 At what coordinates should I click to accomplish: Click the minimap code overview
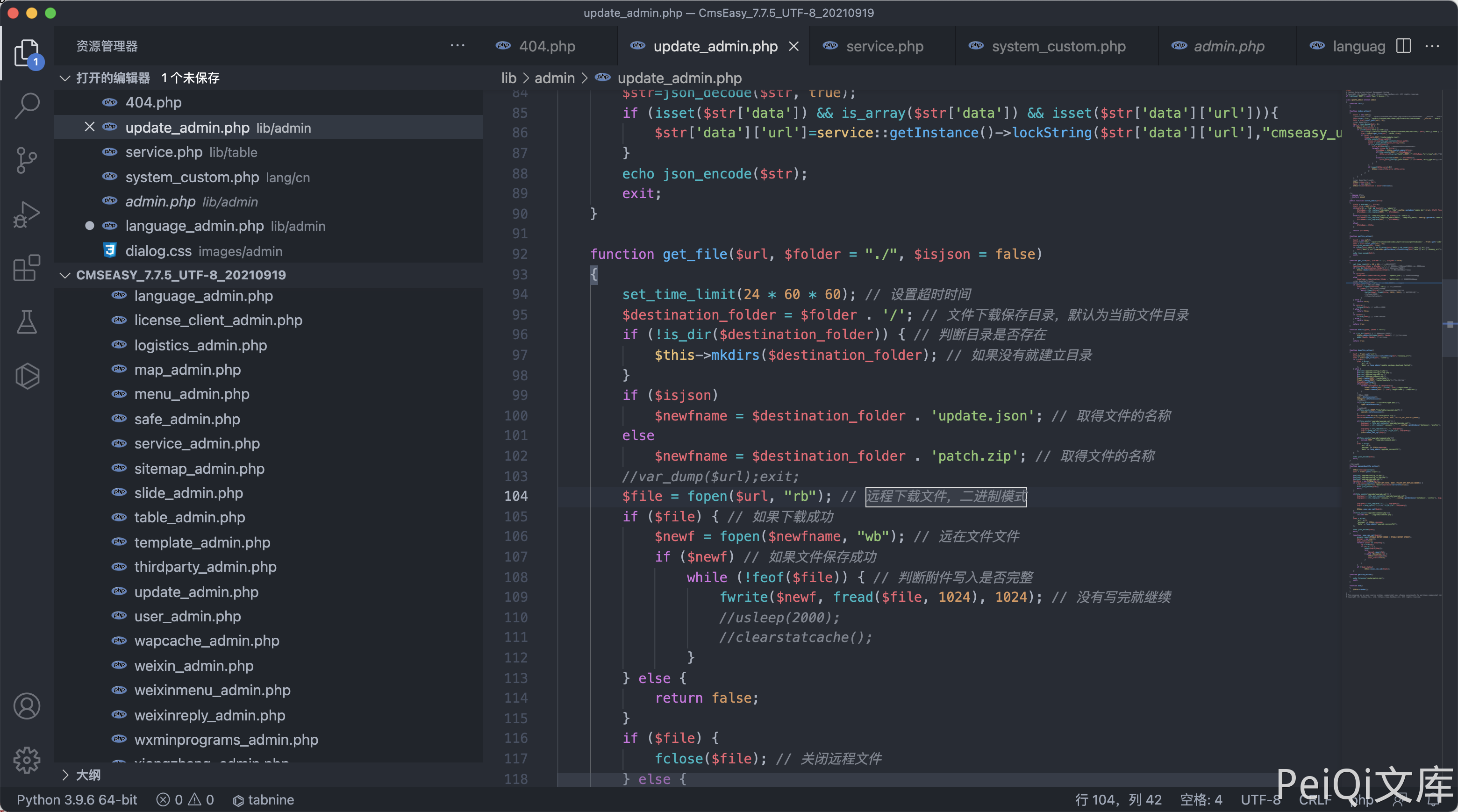pyautogui.click(x=1394, y=340)
